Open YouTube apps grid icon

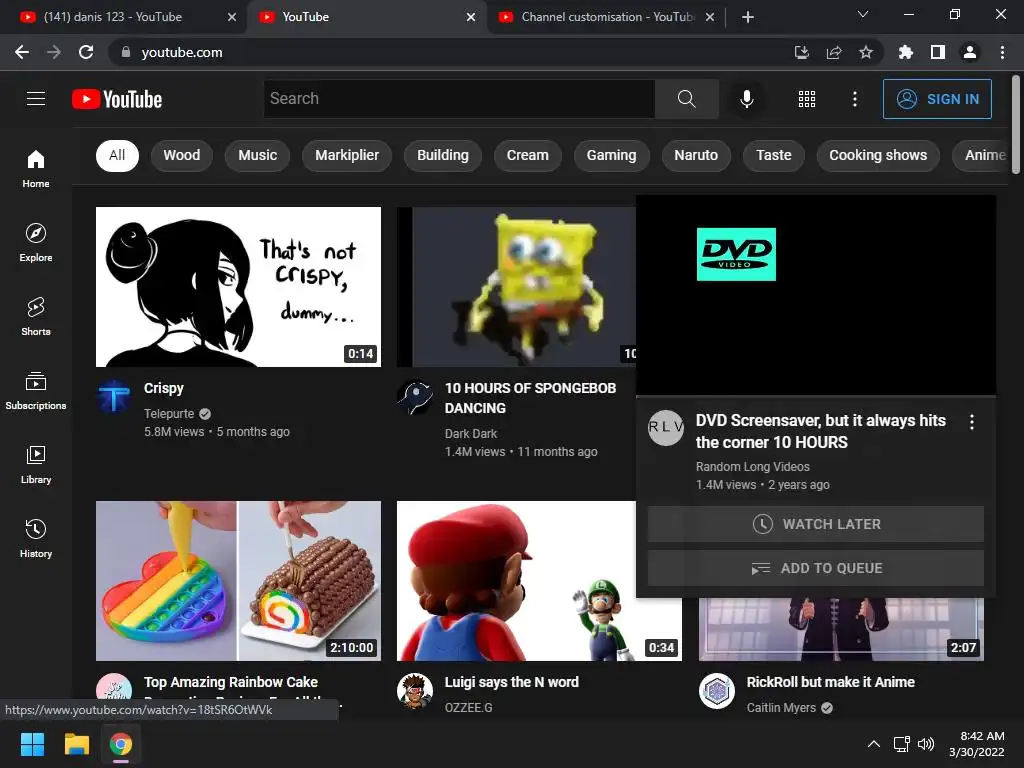coord(807,99)
